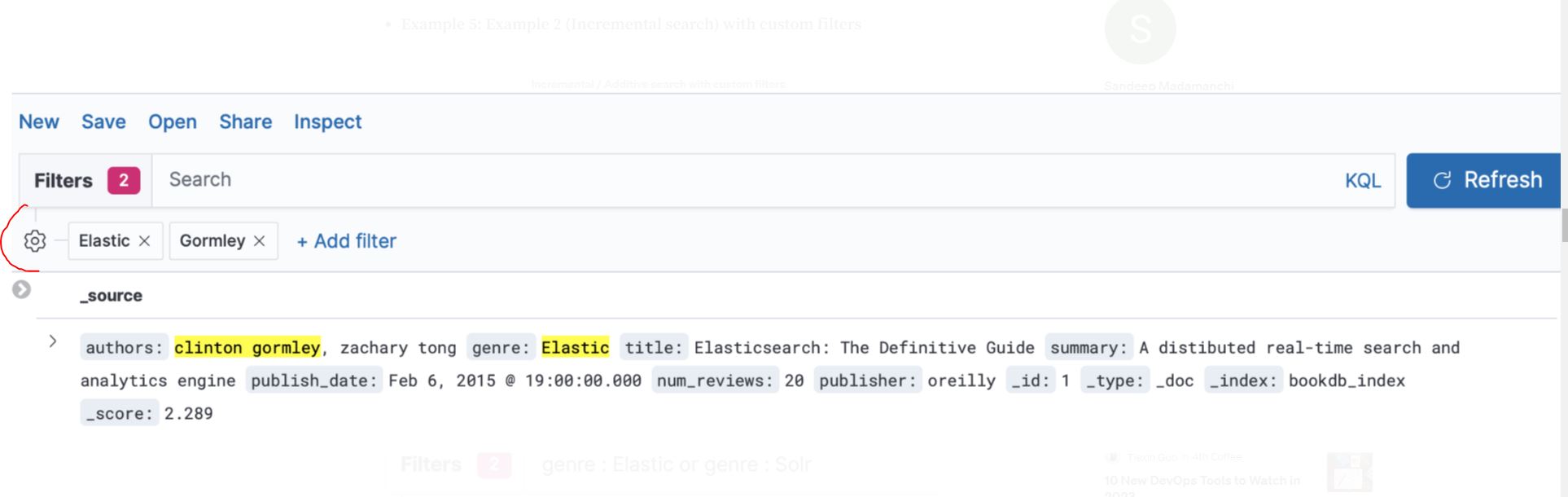Click the _type: field label
Image resolution: width=1568 pixels, height=497 pixels.
1115,380
